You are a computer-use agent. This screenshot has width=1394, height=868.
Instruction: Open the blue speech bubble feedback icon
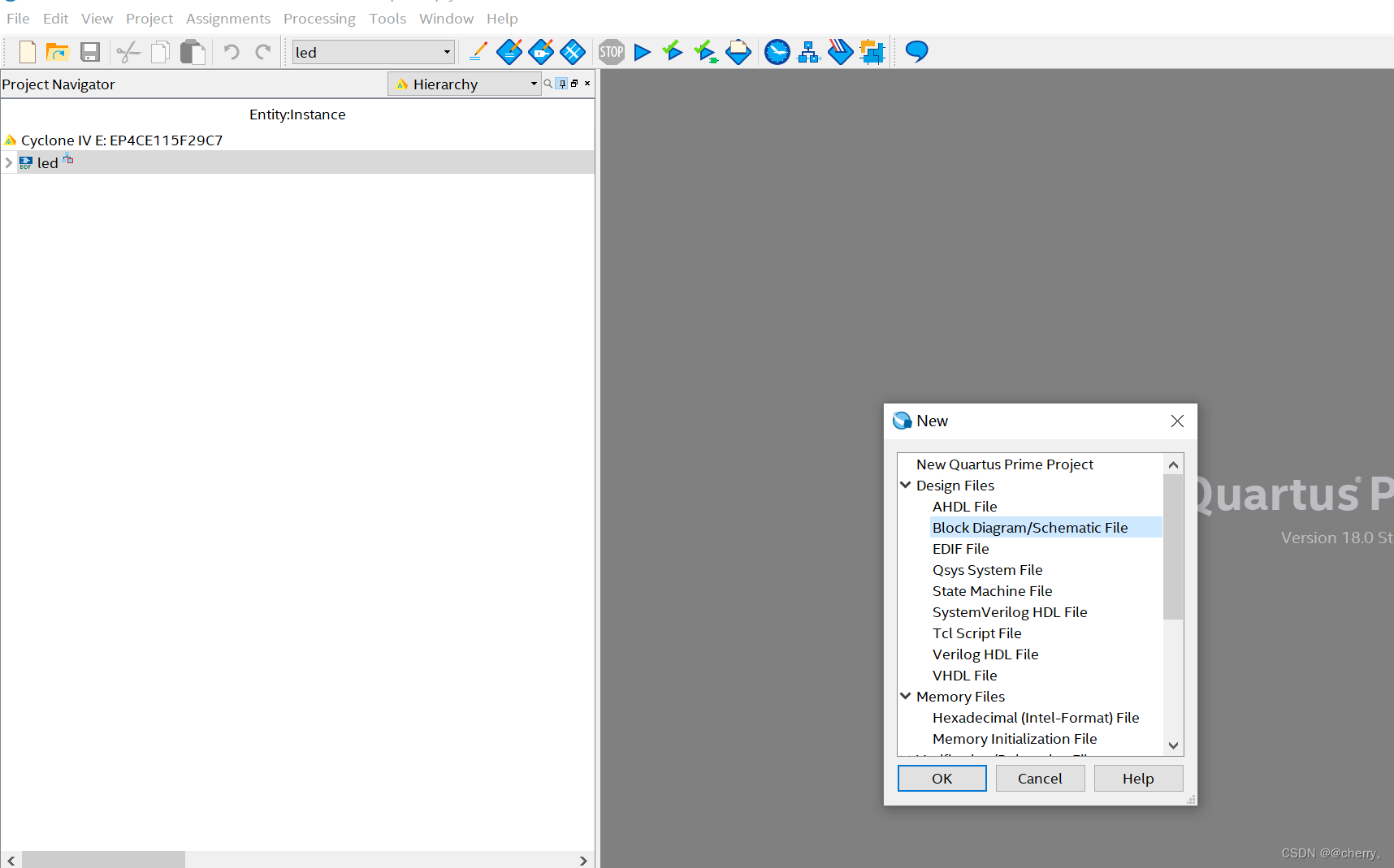916,51
